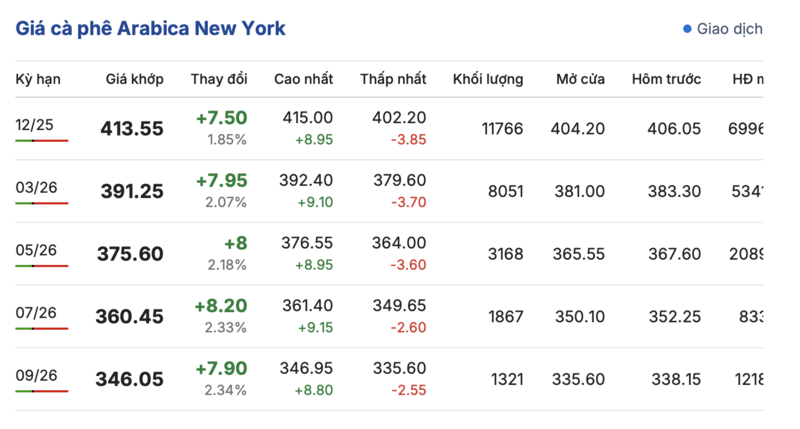This screenshot has height=429, width=800.
Task: Click the Cao nhất column header
Action: pos(303,79)
